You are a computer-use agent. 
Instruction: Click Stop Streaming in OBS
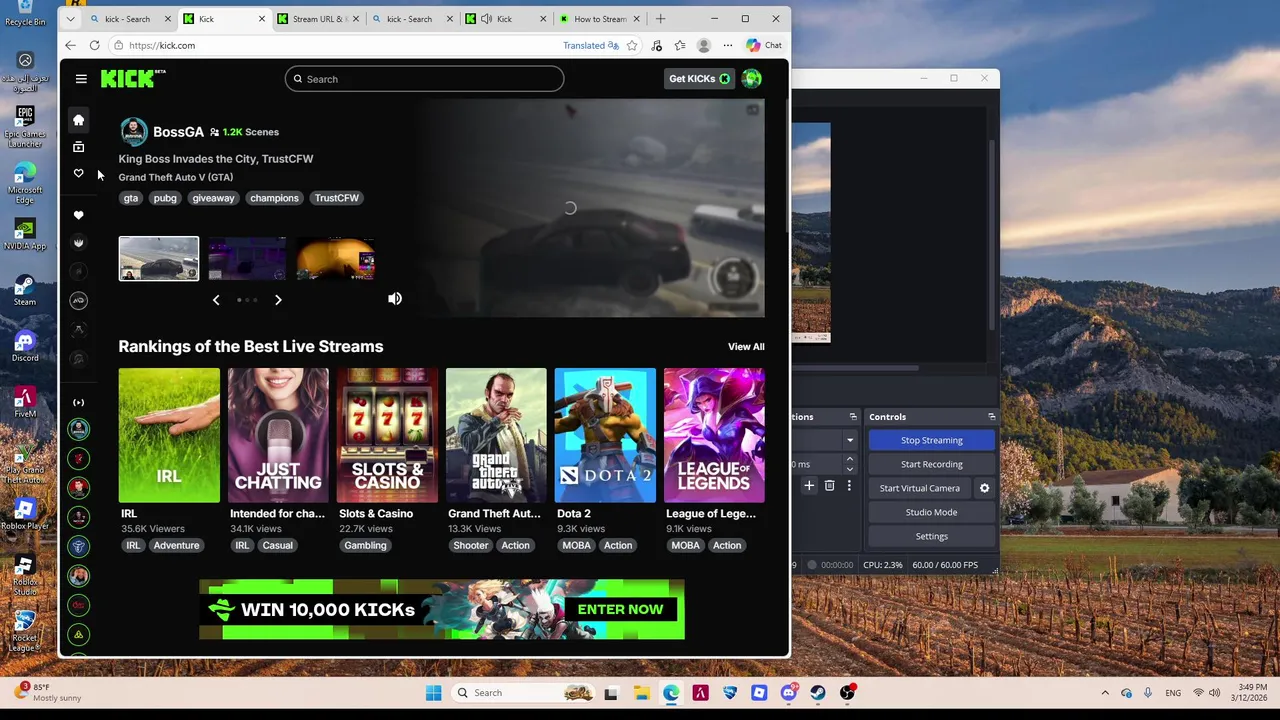point(931,441)
